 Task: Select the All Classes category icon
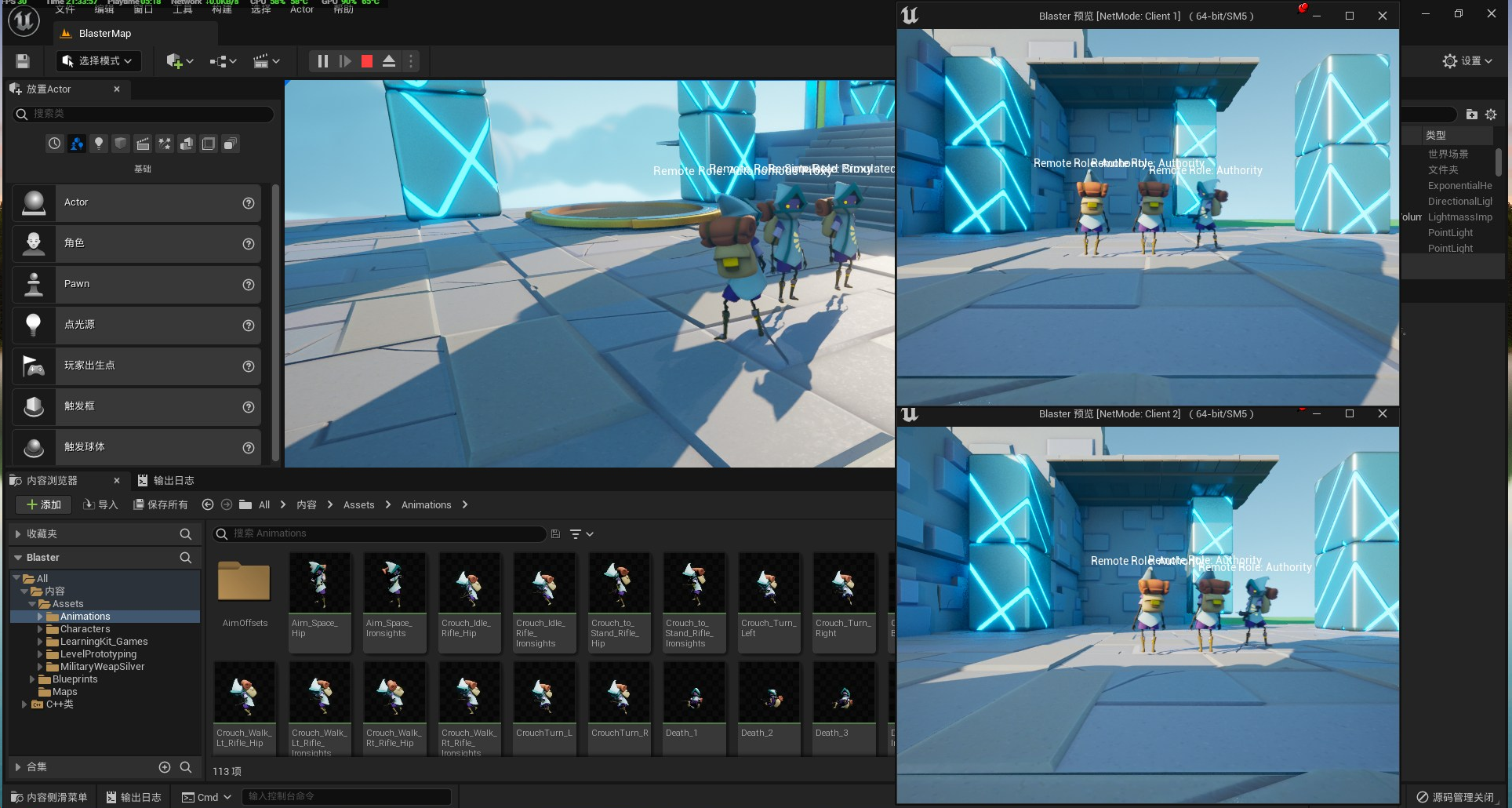(x=231, y=144)
